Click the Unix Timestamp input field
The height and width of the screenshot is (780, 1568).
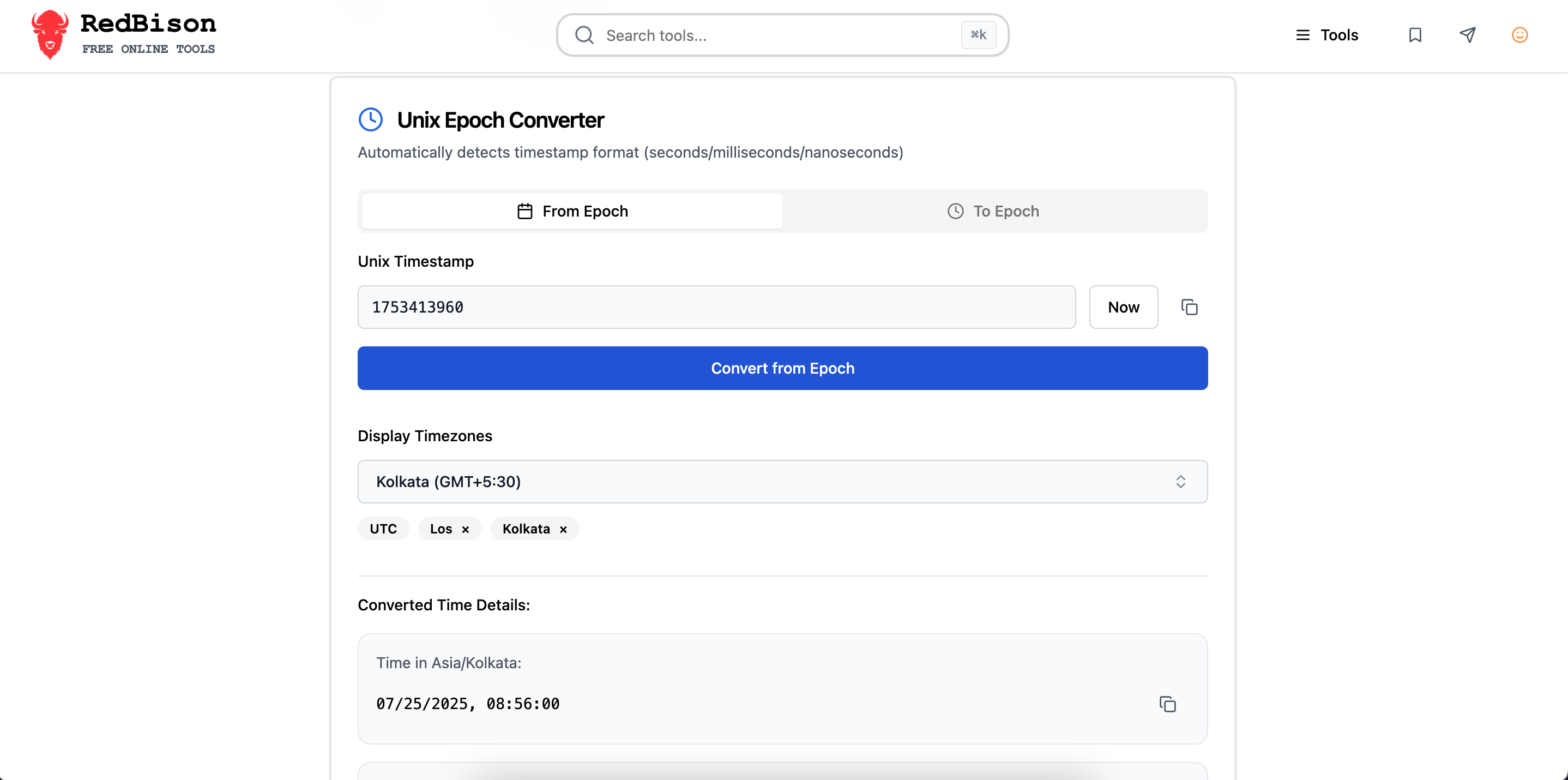click(716, 308)
